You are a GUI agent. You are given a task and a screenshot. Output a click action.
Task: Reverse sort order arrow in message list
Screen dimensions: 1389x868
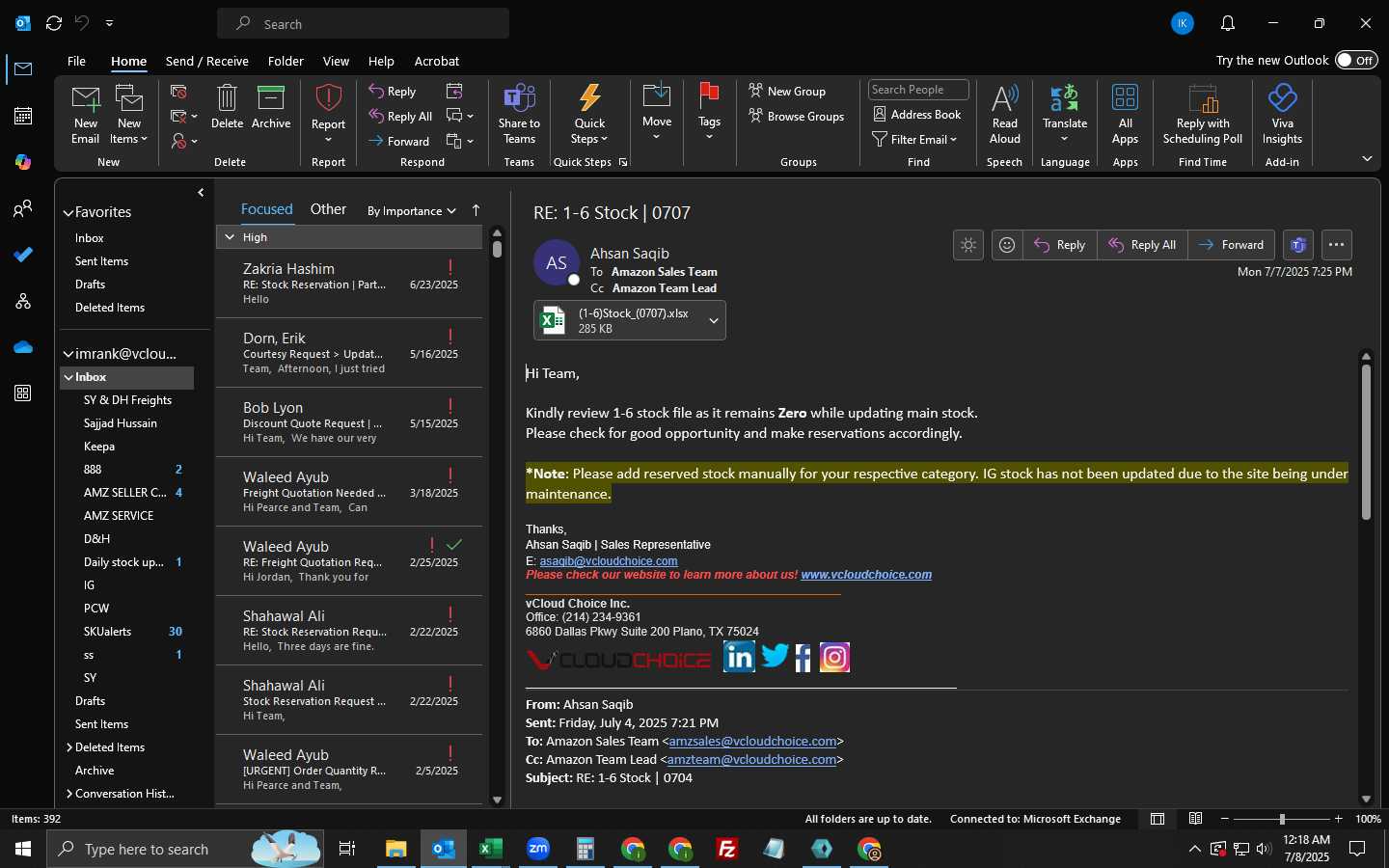point(476,210)
